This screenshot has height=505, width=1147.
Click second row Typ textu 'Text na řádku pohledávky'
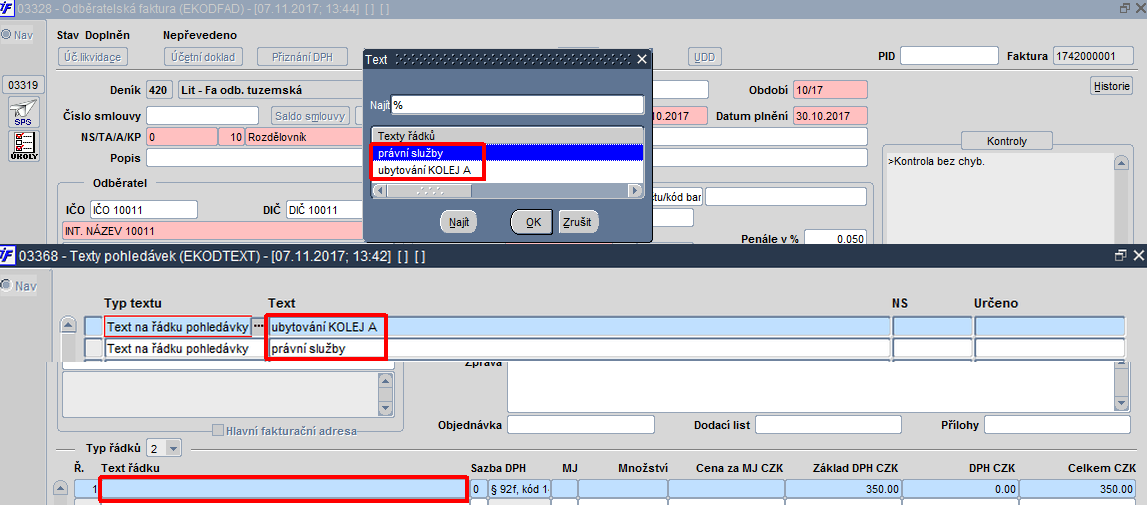coord(178,348)
